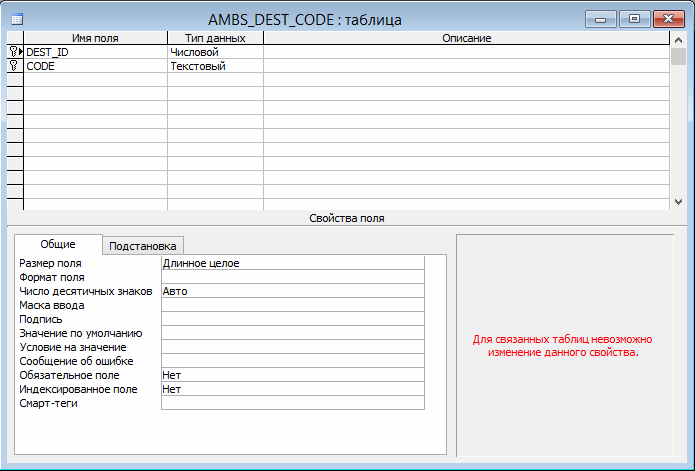695x471 pixels.
Task: Select the CODE row via its key selector
Action: 15,66
